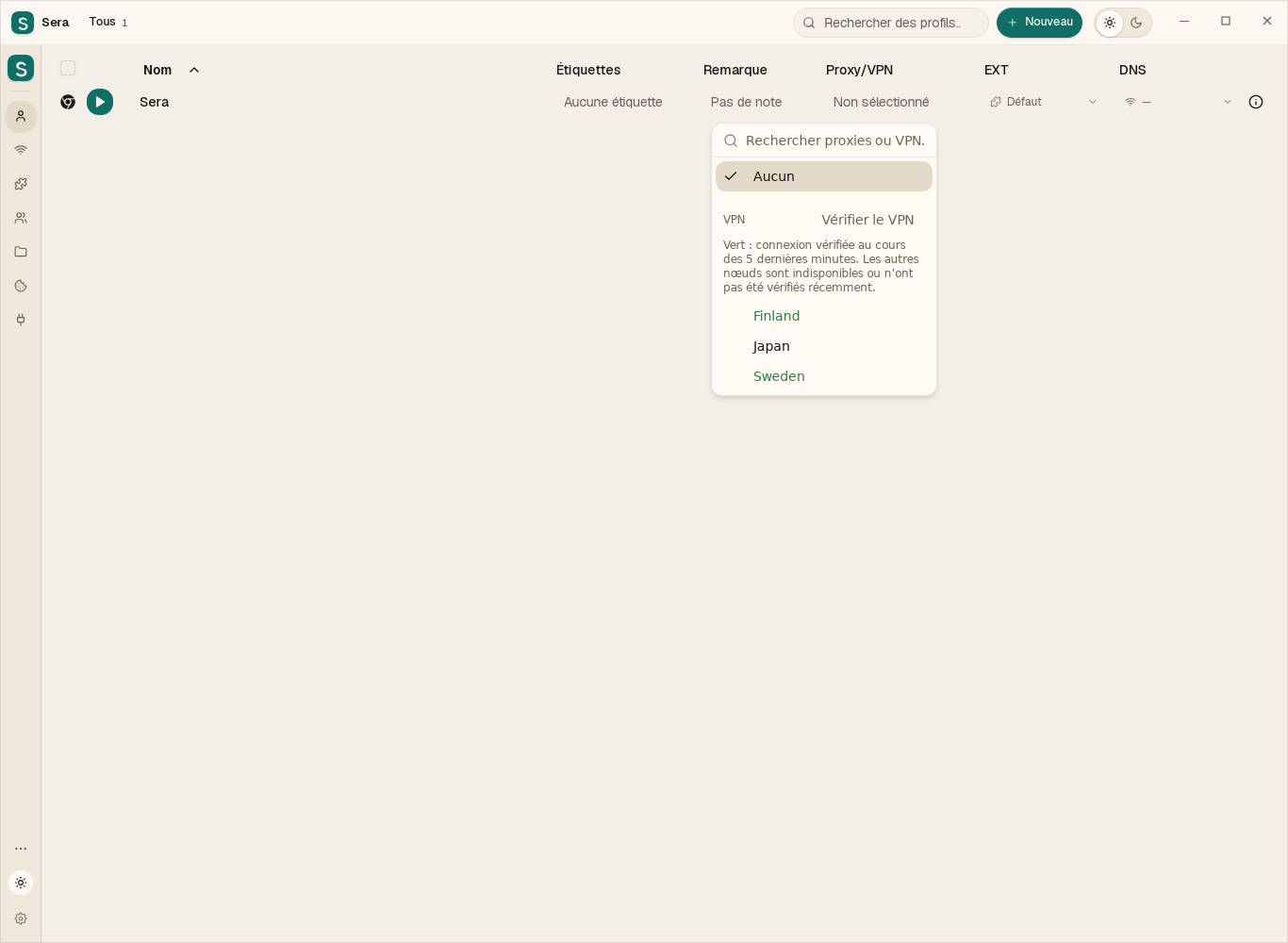1288x943 pixels.
Task: Choose the Finland VPN node
Action: 824,316
